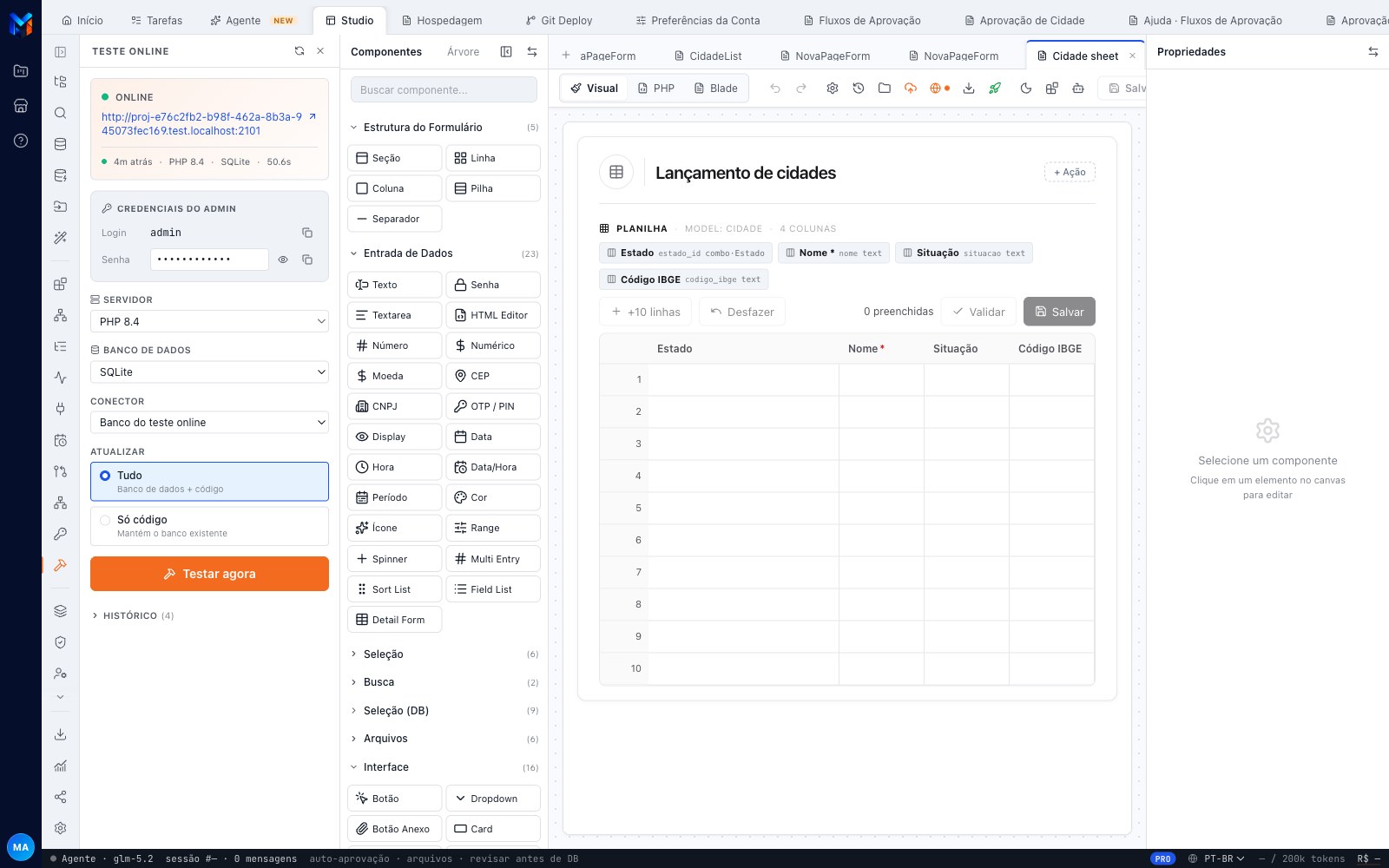Switch to the CidadeList tab
Image resolution: width=1389 pixels, height=868 pixels.
708,56
